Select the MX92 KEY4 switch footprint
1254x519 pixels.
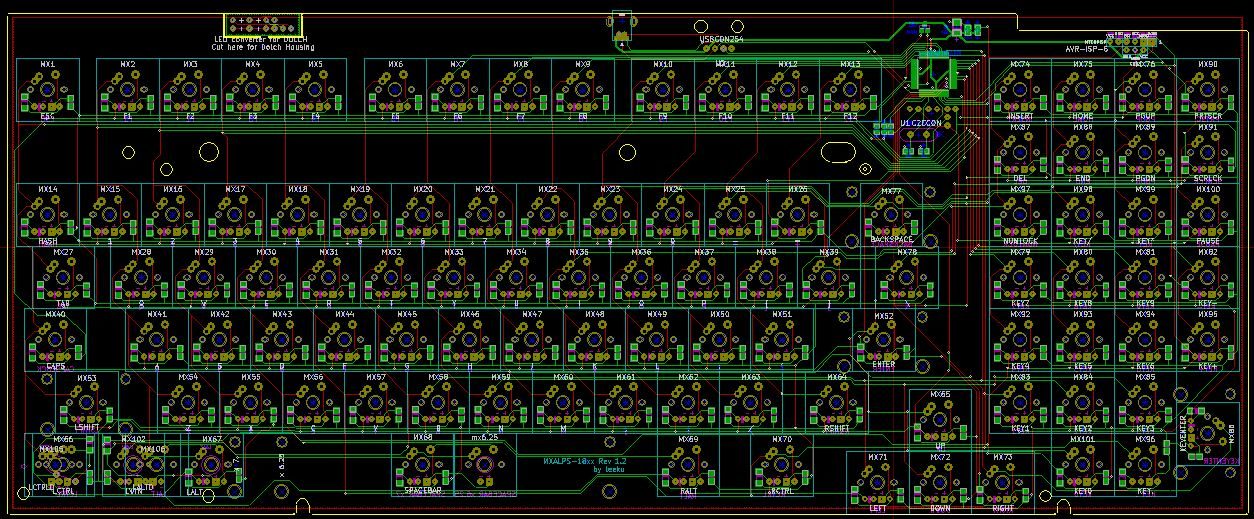pyautogui.click(x=1019, y=340)
